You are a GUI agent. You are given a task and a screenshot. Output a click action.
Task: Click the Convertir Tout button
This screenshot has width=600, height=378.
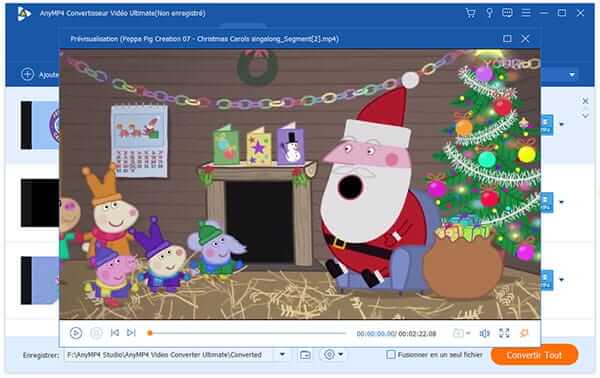(x=534, y=355)
